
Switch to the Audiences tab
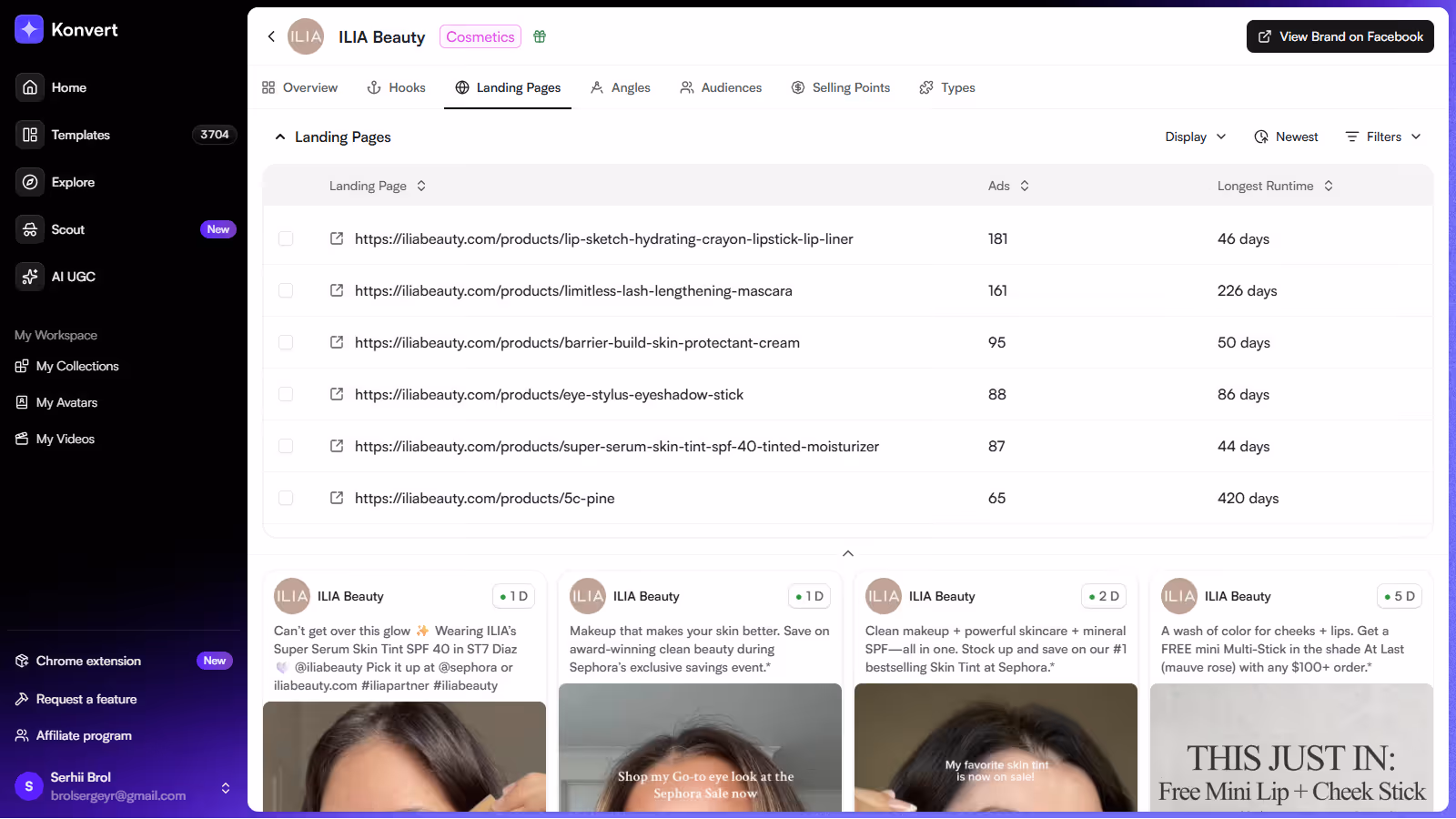[x=721, y=87]
